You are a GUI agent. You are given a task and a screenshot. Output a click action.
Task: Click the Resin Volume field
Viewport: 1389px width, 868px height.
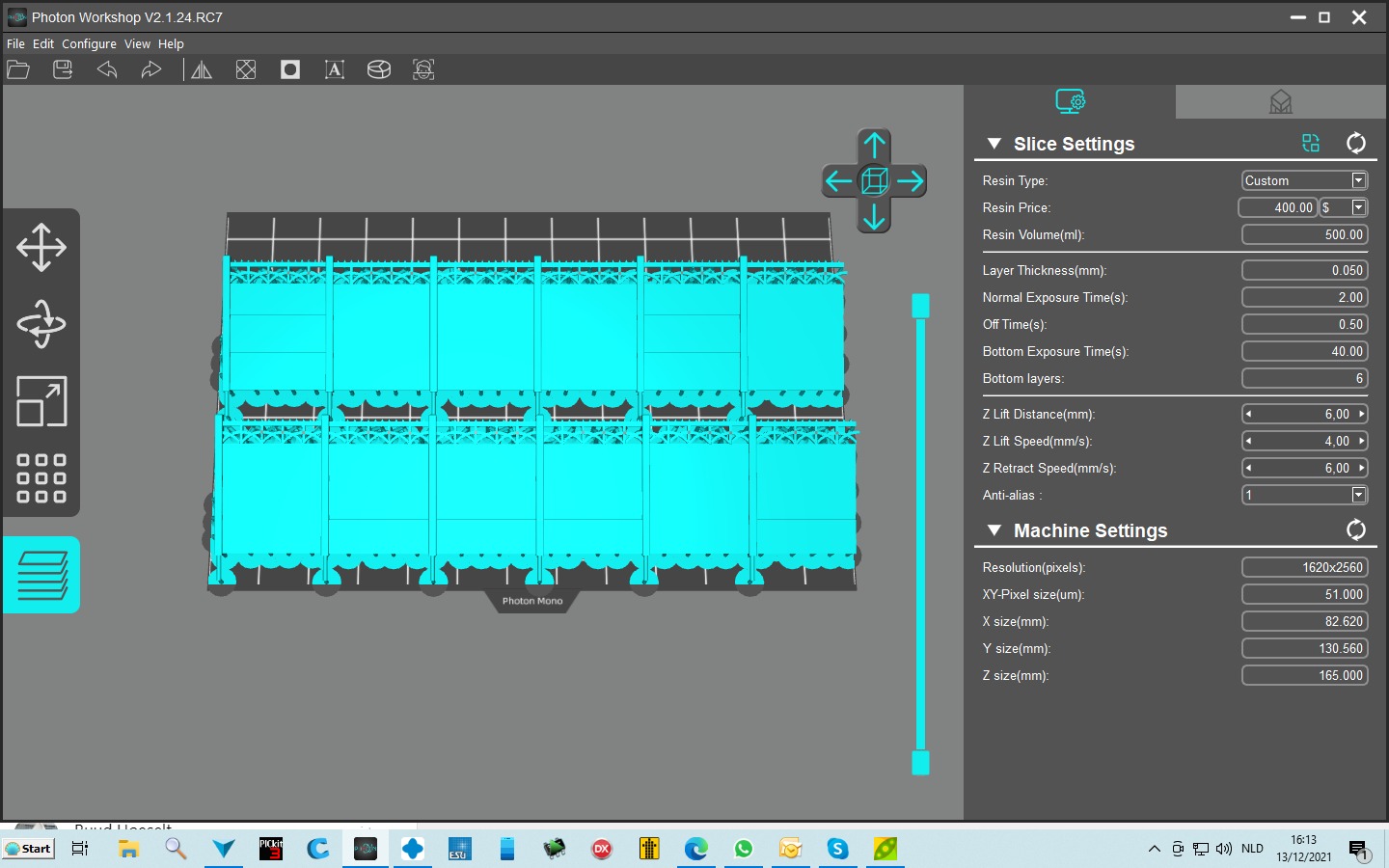(x=1305, y=234)
